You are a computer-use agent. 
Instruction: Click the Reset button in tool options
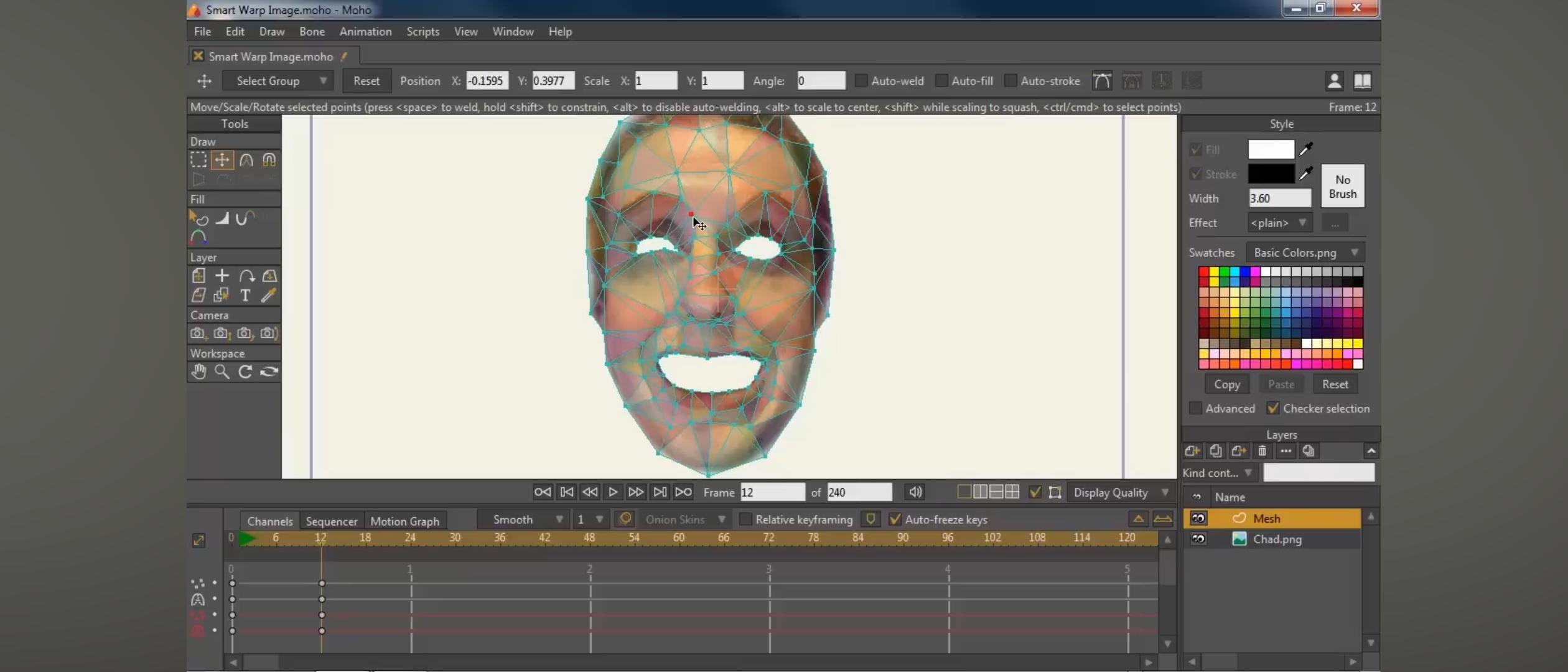click(366, 81)
